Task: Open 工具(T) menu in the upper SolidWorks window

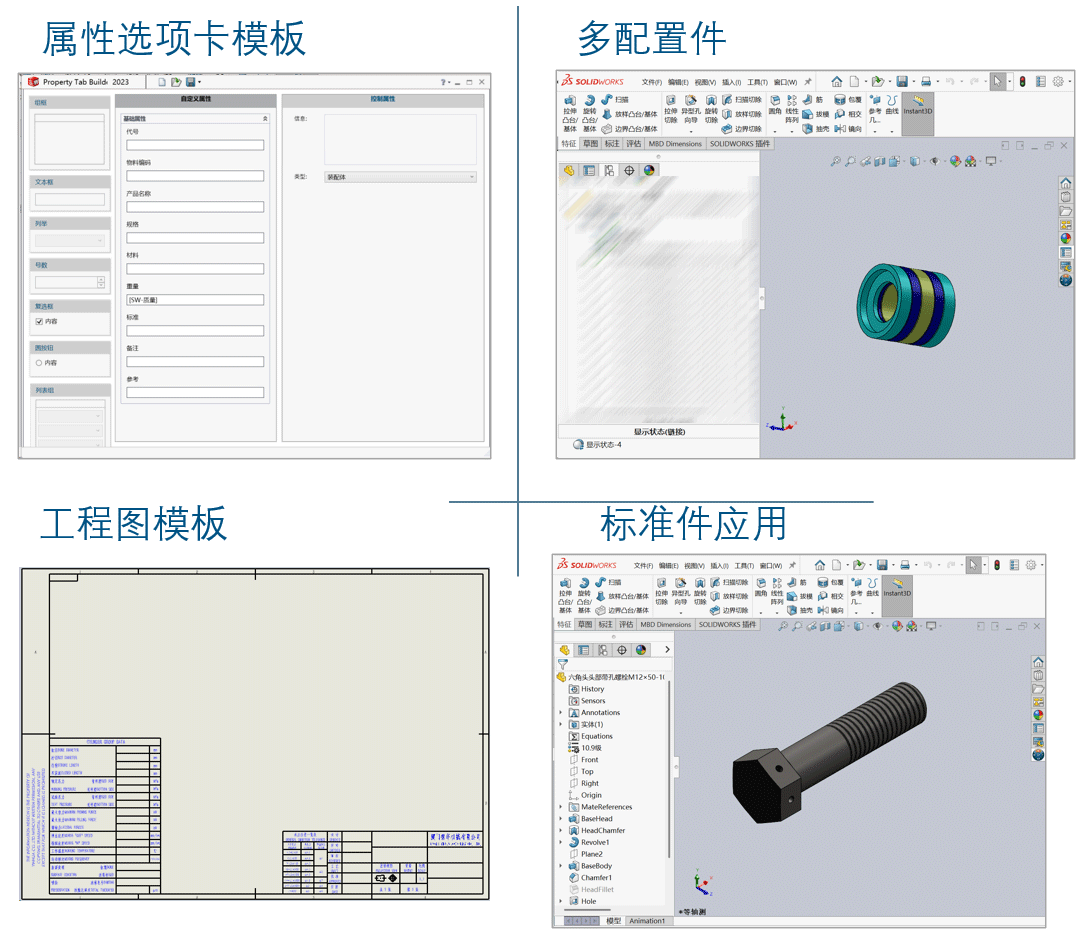Action: 758,82
